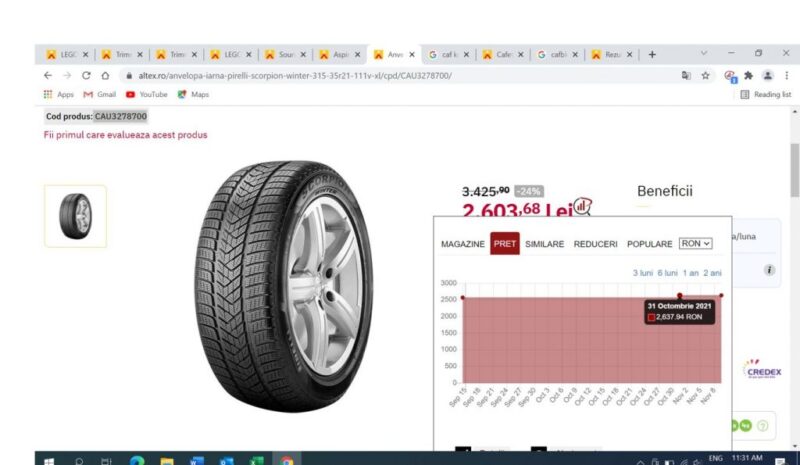This screenshot has height=465, width=800.
Task: Open the RON currency dropdown
Action: 695,243
